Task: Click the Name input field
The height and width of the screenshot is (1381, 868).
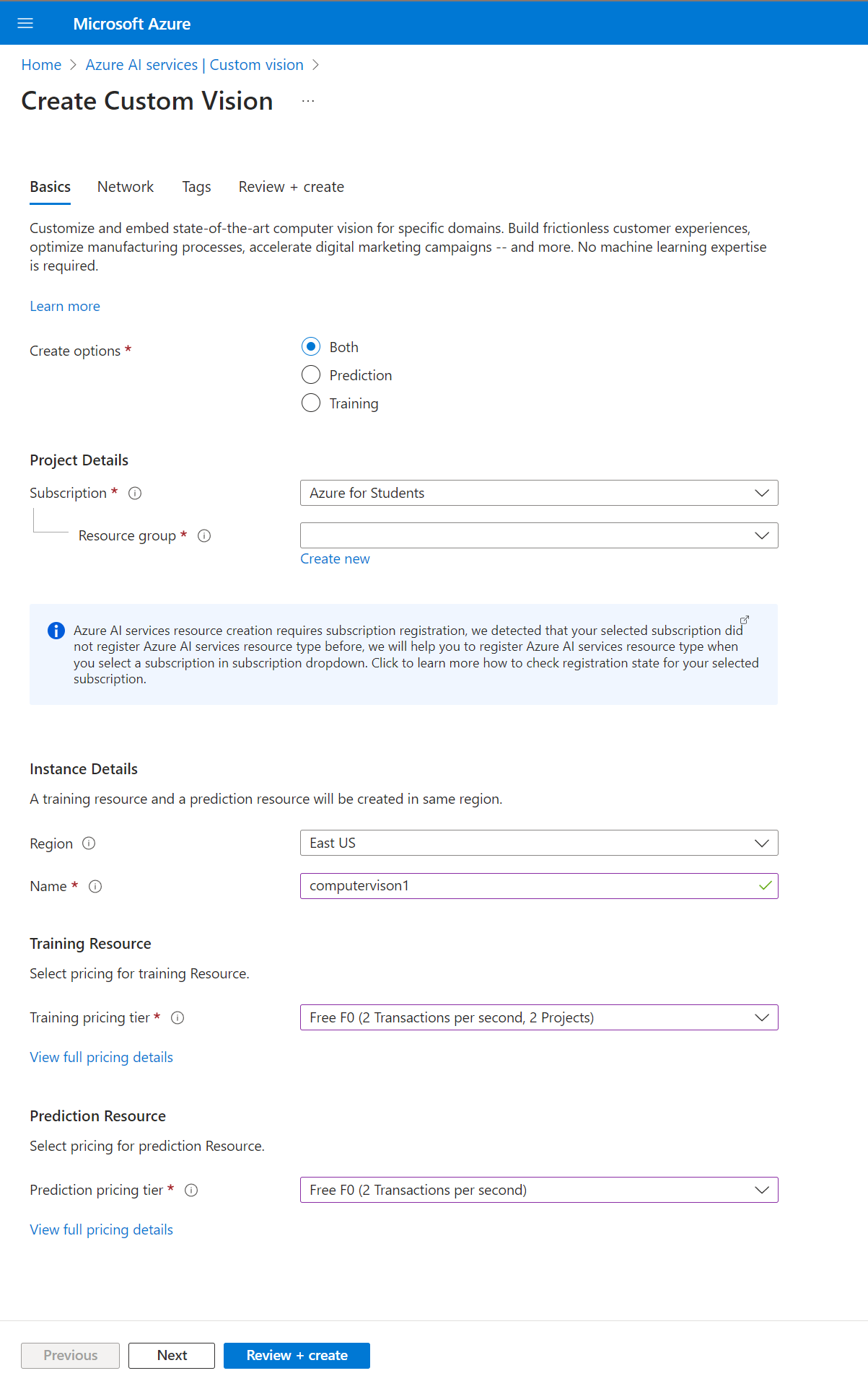Action: [x=527, y=886]
